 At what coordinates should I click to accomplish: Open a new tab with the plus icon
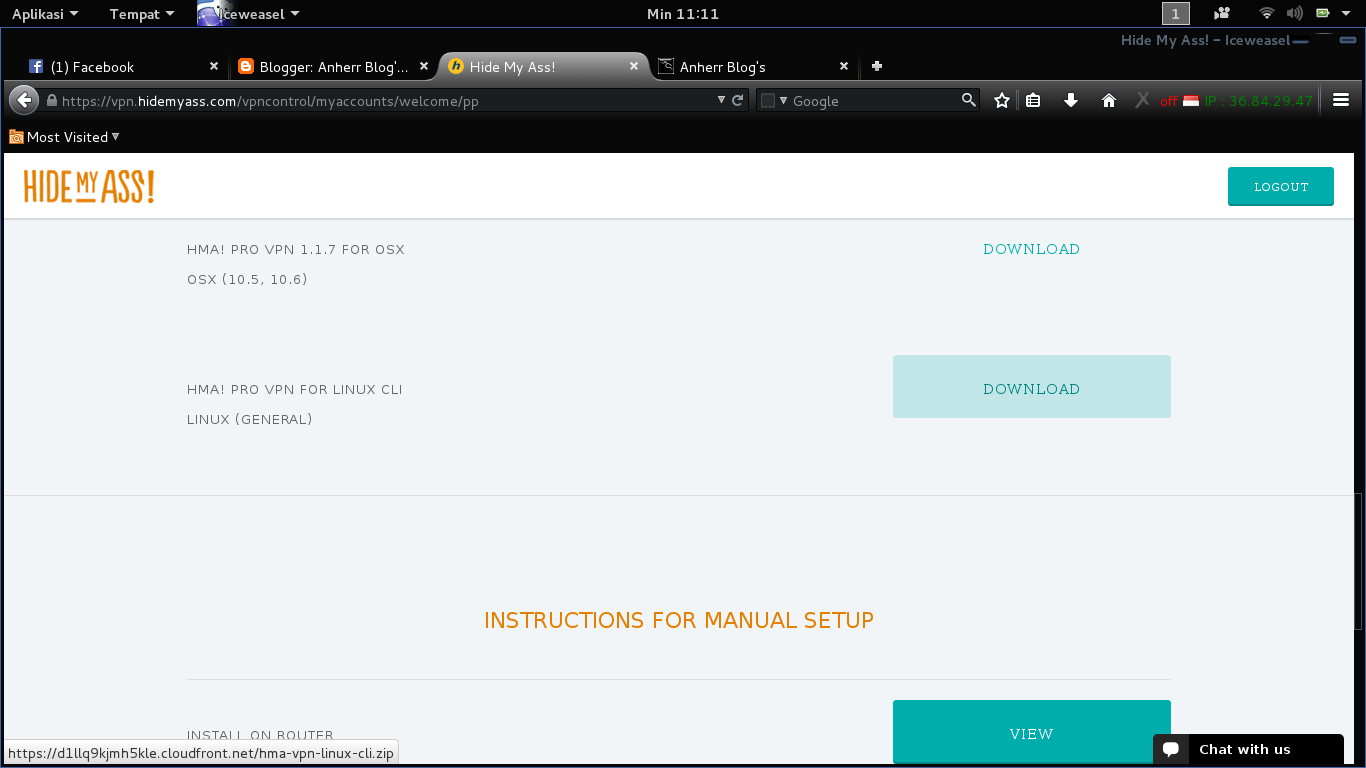tap(877, 66)
